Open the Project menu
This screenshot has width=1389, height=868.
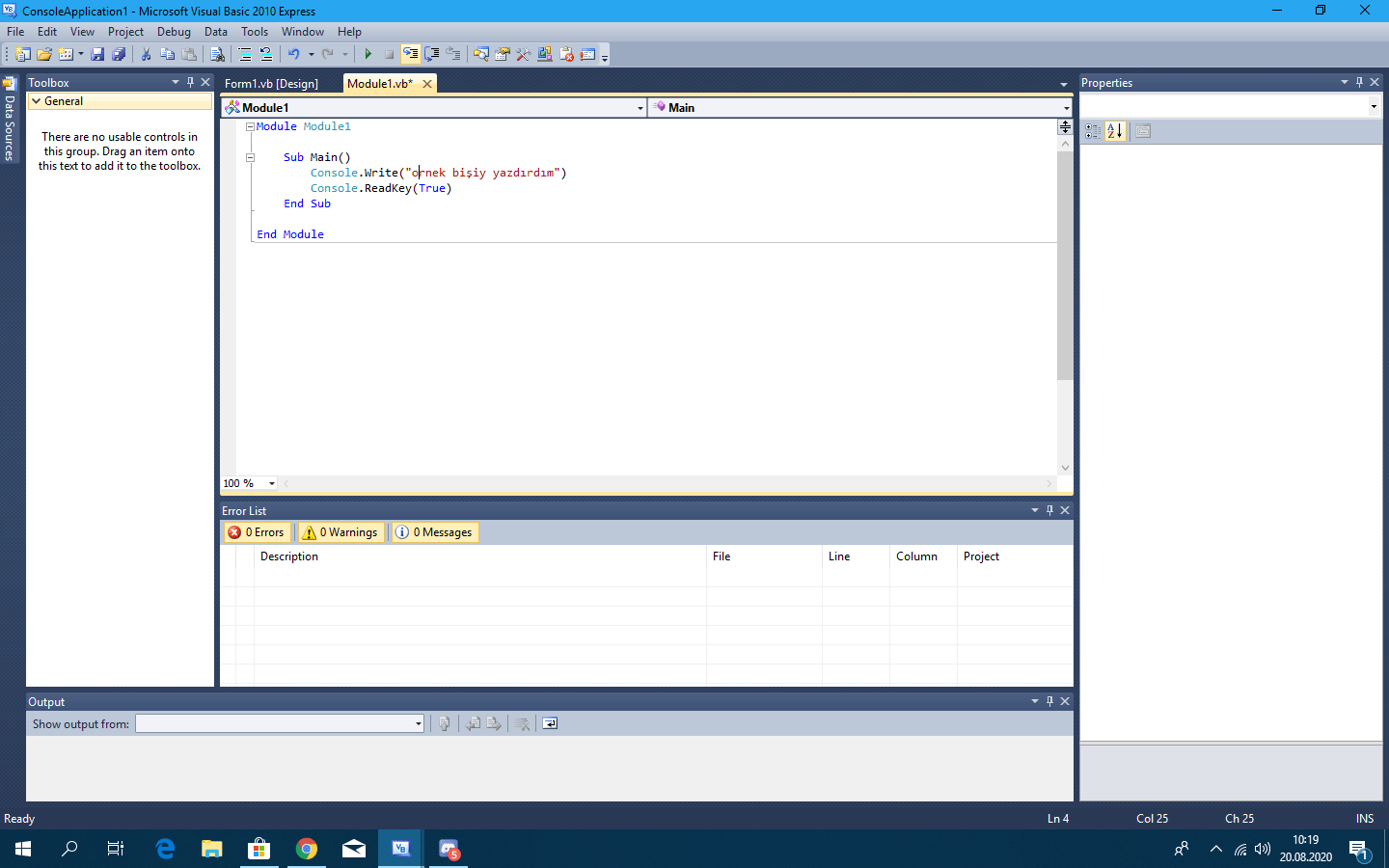click(125, 32)
